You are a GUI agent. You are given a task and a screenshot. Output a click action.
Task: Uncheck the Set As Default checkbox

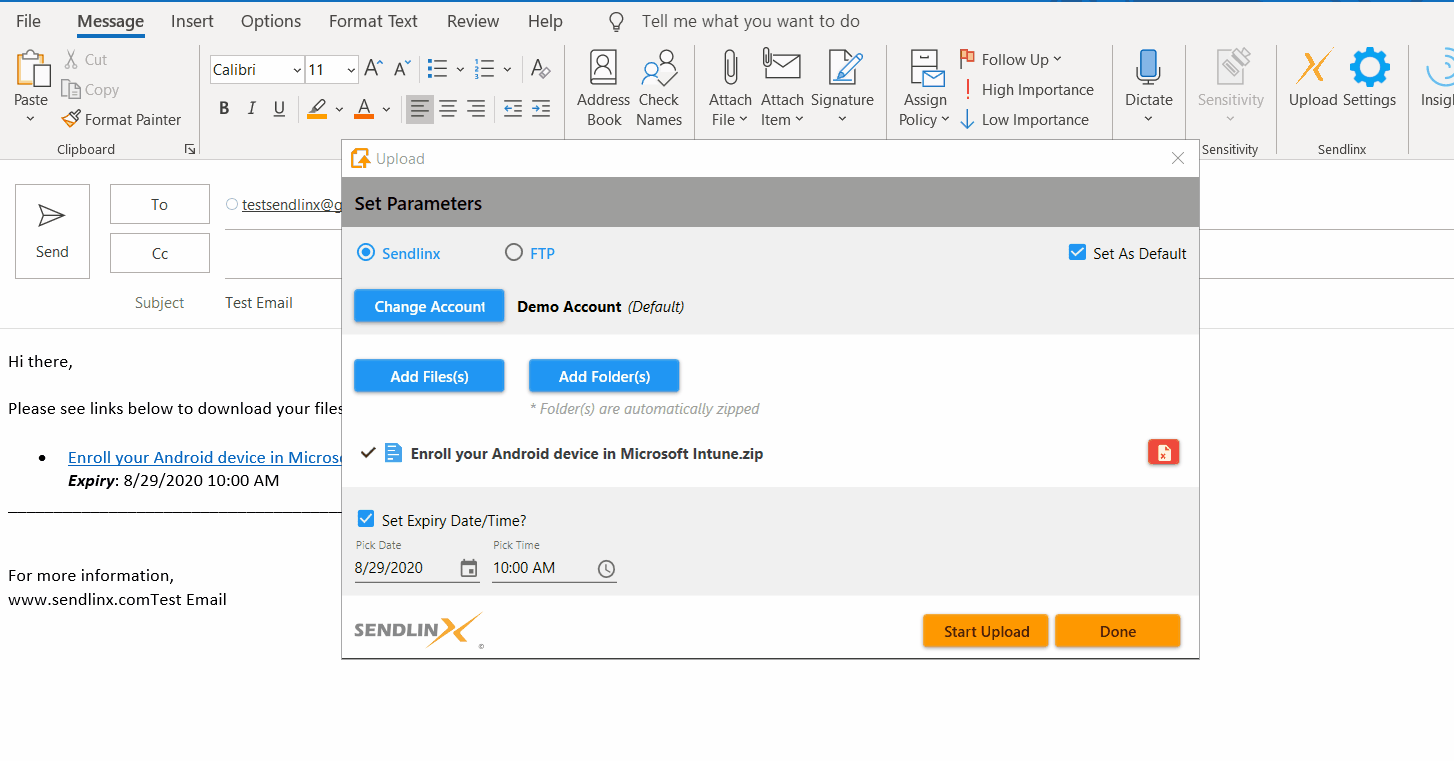(1077, 253)
